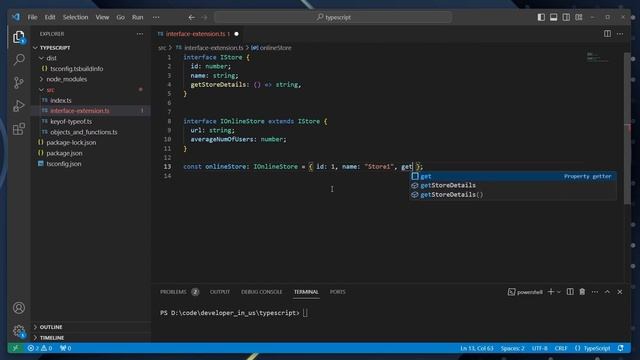Change encoding via UTF-8 status item
Screen dimensions: 640x360
pos(539,348)
